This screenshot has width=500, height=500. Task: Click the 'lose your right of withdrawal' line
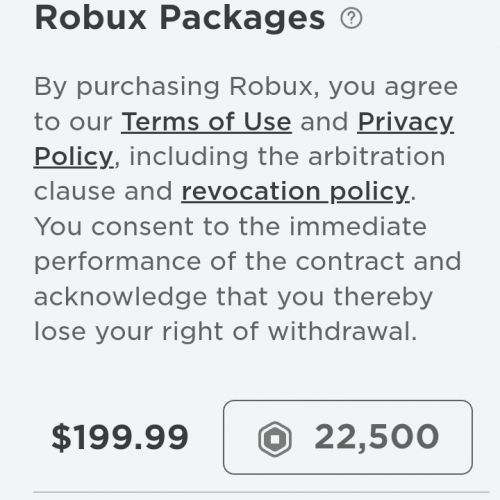tap(226, 332)
